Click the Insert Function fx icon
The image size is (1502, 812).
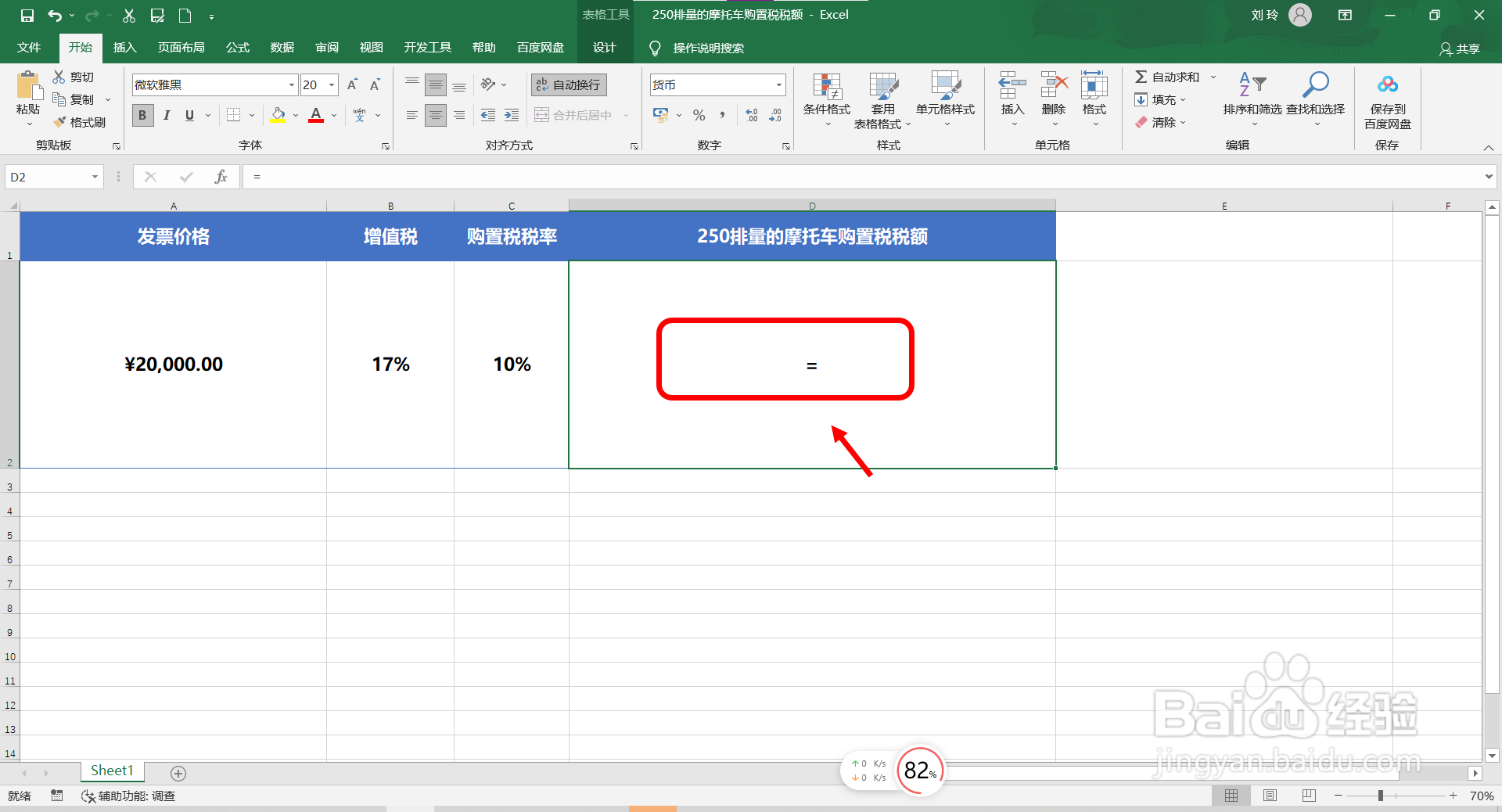pos(221,177)
